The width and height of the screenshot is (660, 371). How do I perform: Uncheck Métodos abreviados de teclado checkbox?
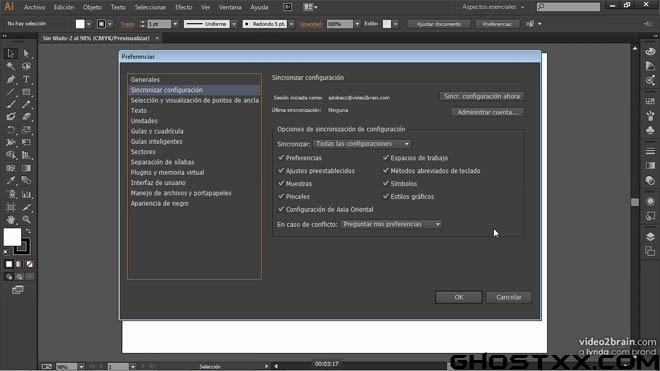click(x=386, y=171)
